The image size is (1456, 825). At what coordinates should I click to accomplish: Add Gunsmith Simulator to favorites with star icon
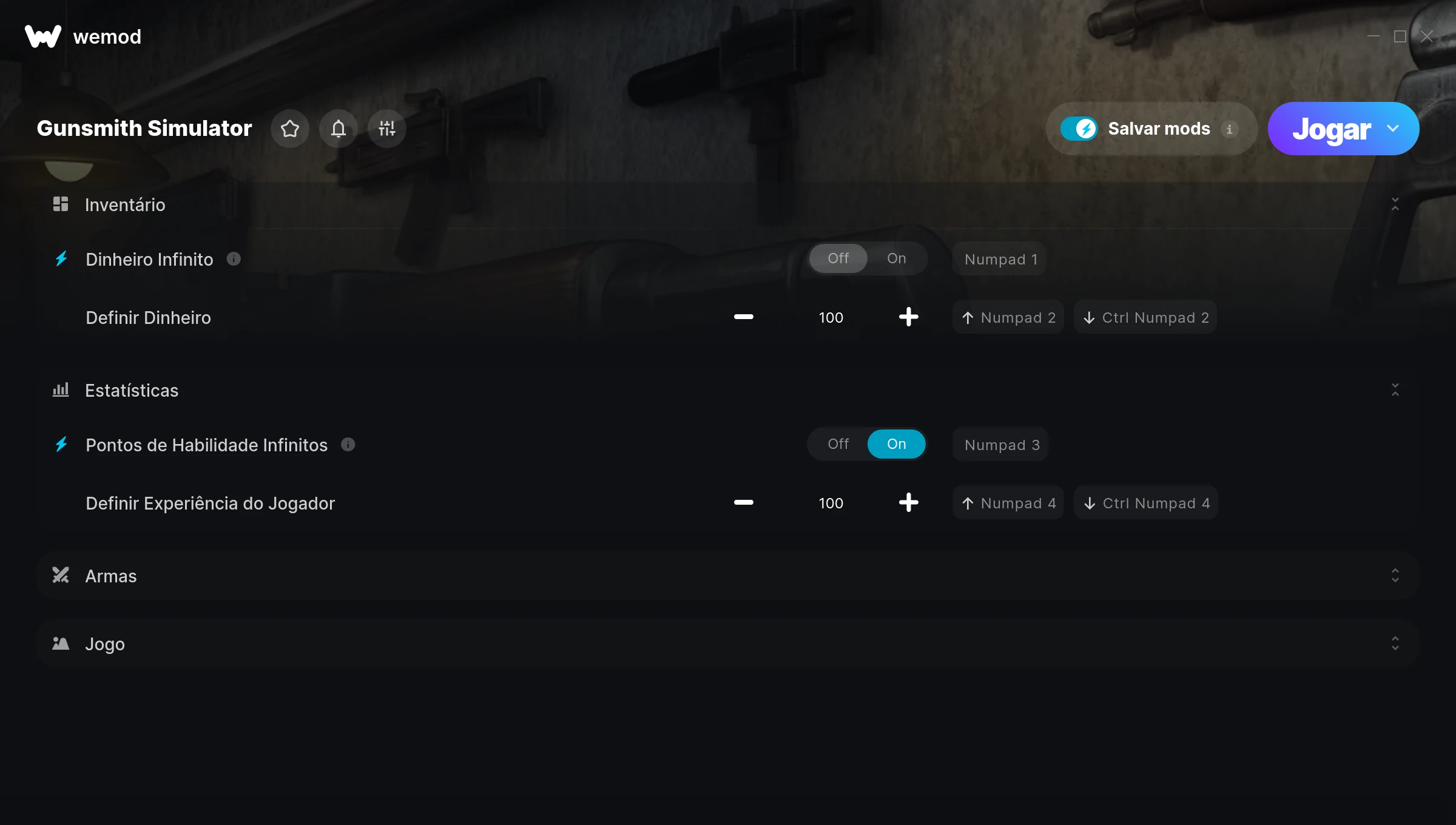[x=289, y=129]
